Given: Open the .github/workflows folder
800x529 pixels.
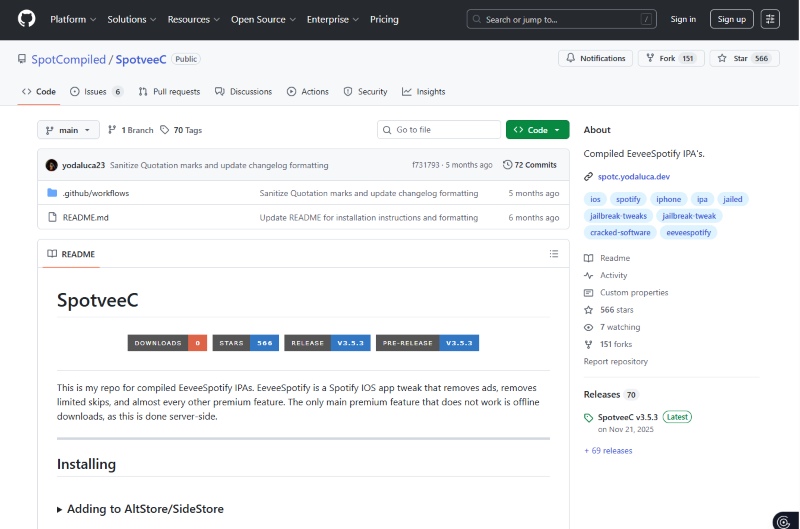Looking at the screenshot, I should tap(96, 193).
